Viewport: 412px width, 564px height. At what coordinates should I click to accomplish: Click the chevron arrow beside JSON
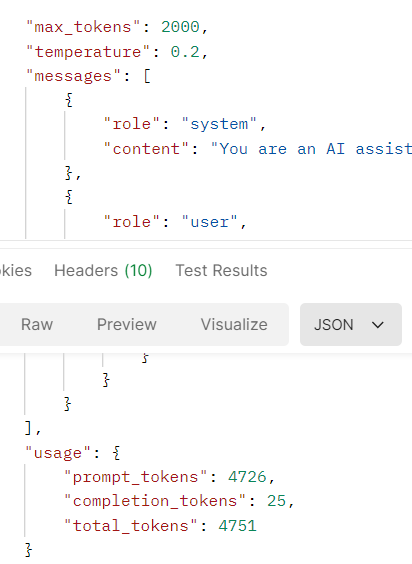[x=378, y=325]
